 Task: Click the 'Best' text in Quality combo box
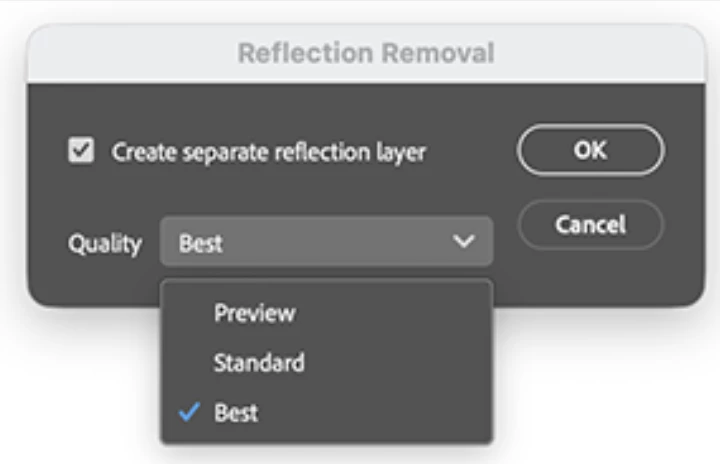(x=201, y=243)
